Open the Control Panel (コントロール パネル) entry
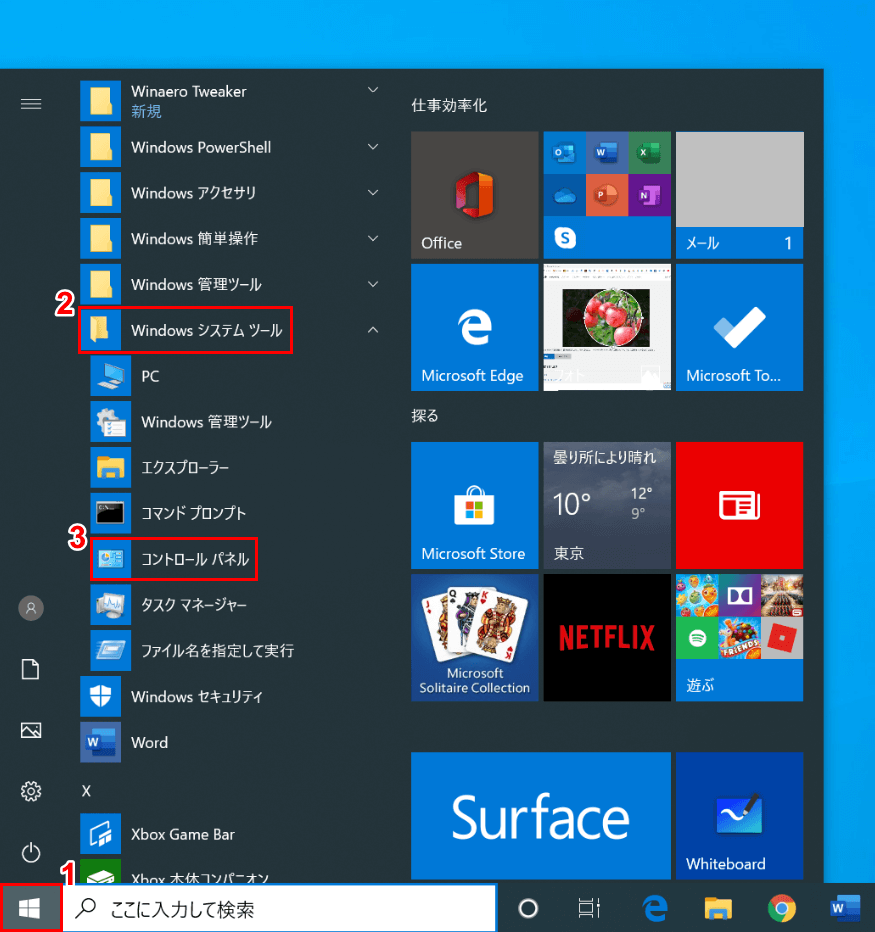 pos(174,559)
